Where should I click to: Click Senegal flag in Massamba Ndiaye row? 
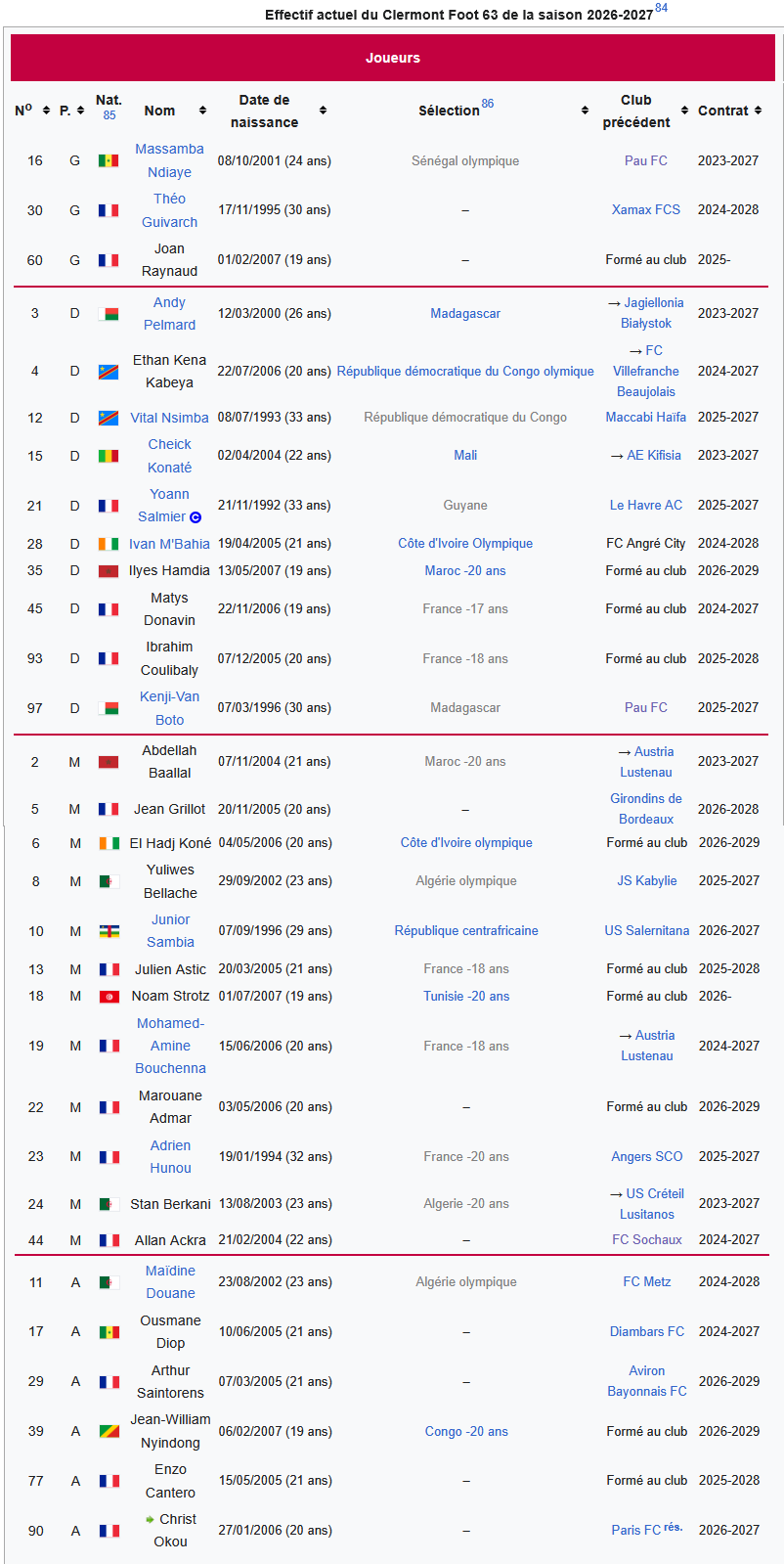point(109,160)
